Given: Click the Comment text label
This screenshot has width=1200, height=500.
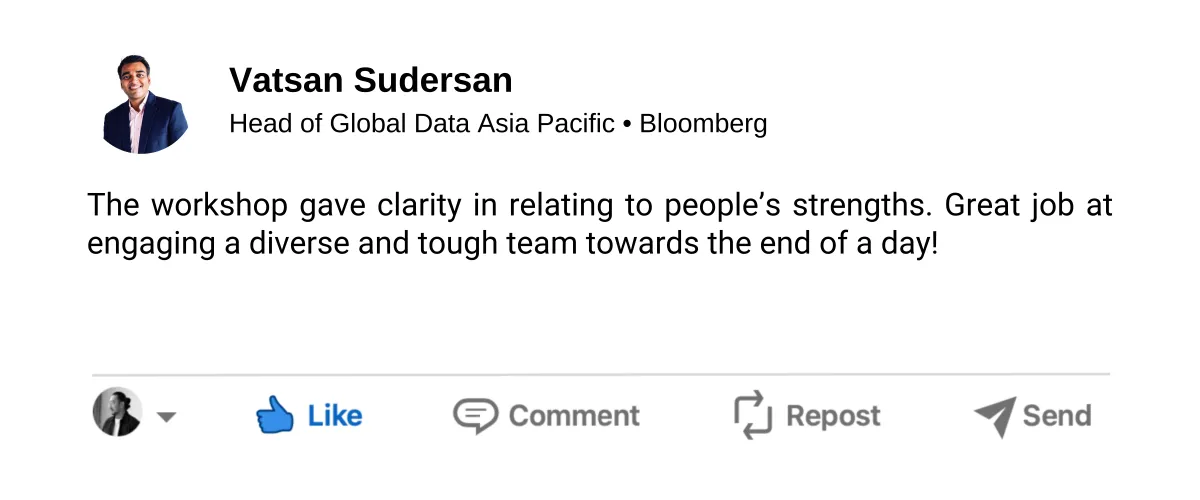Looking at the screenshot, I should click(574, 415).
